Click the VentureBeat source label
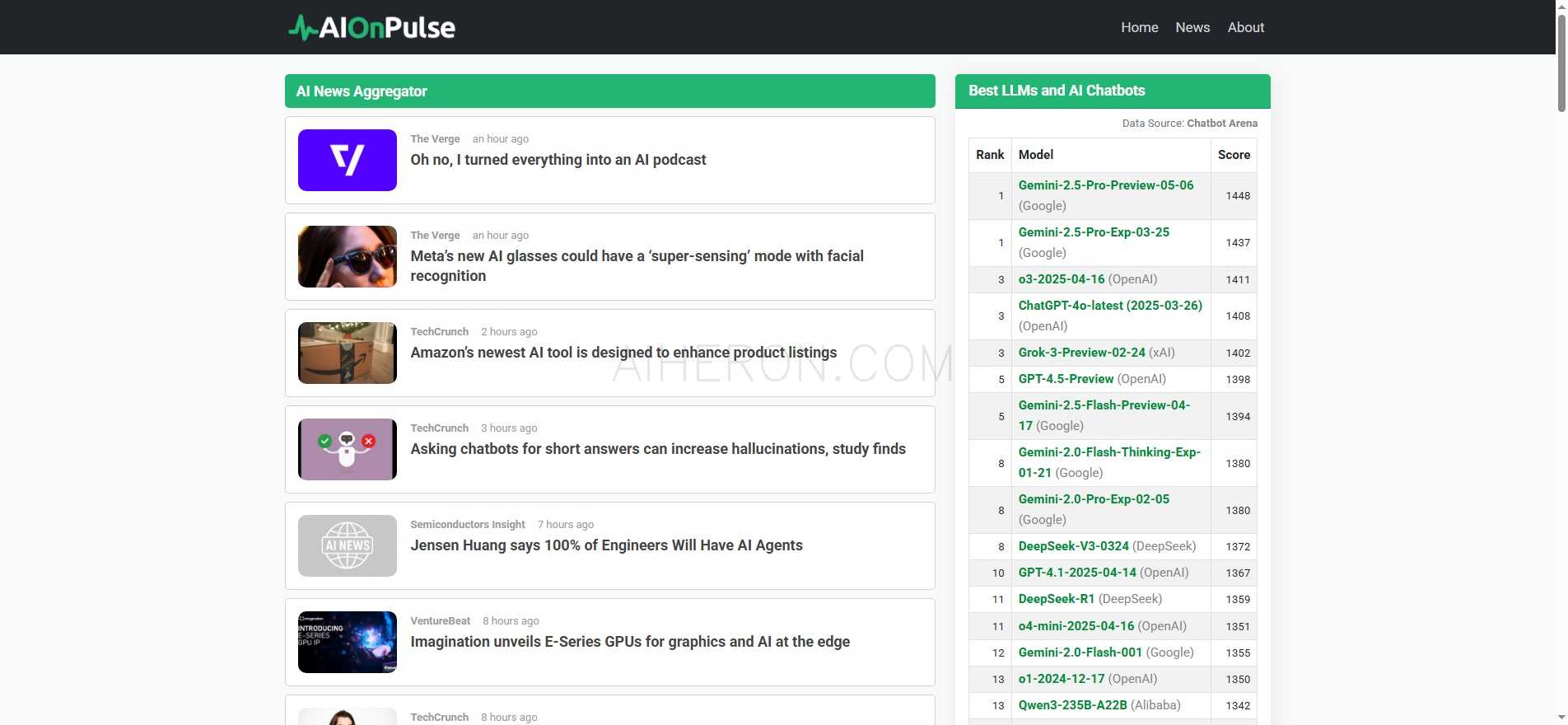 pos(440,621)
